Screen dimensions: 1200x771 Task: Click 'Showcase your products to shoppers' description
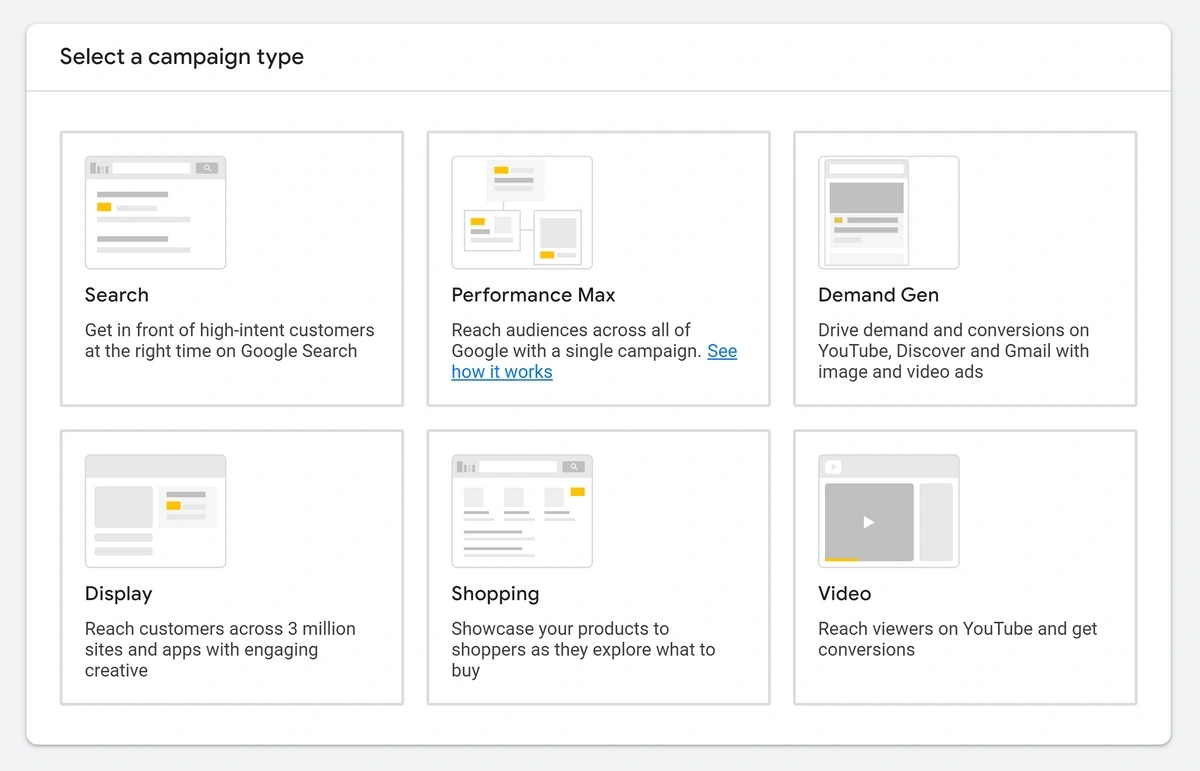click(583, 650)
